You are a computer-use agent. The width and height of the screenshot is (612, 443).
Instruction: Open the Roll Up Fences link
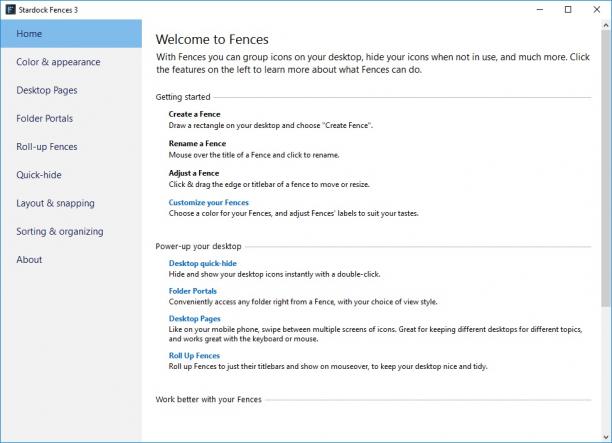coord(194,355)
